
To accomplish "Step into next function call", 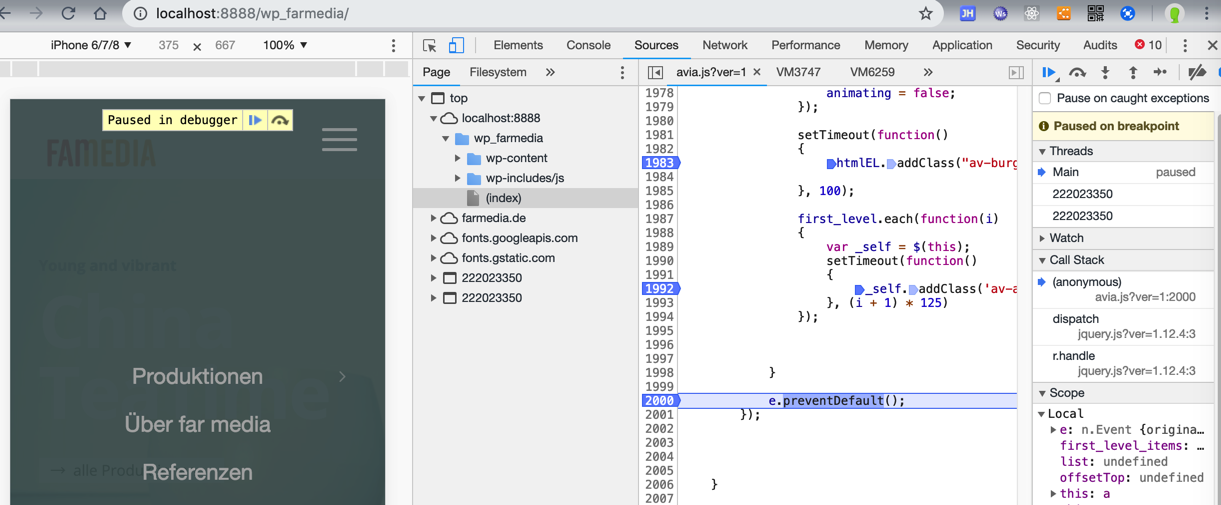I will click(x=1105, y=72).
